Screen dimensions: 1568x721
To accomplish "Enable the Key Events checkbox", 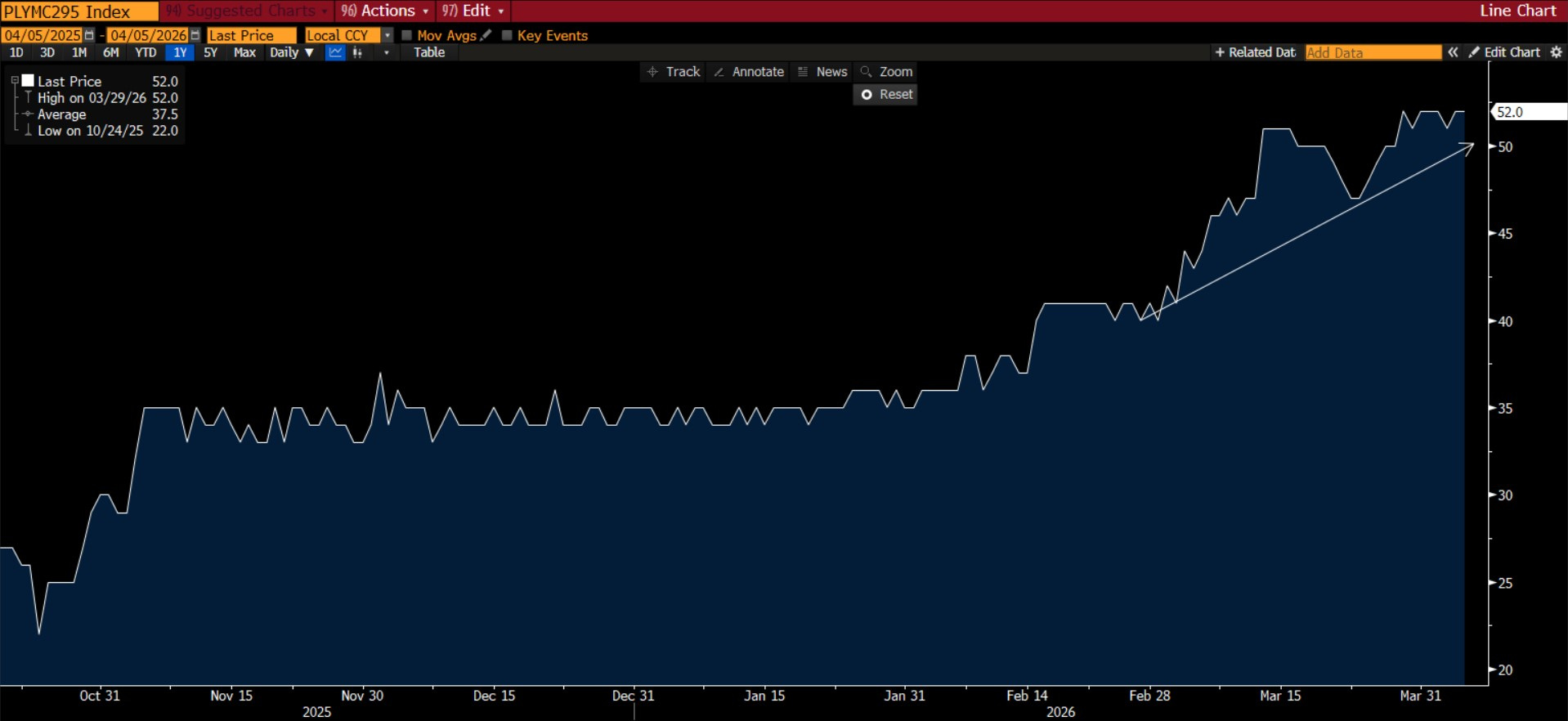I will (507, 35).
